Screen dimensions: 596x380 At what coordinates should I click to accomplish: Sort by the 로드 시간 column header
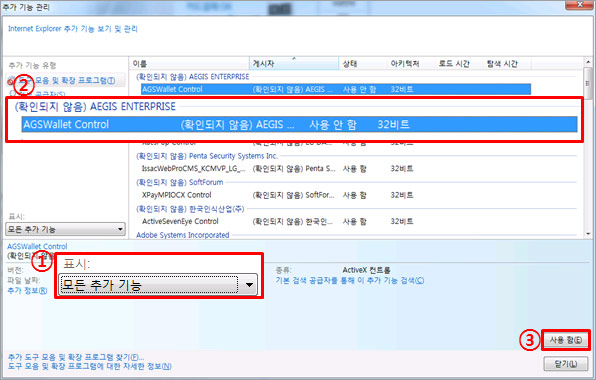click(x=458, y=63)
